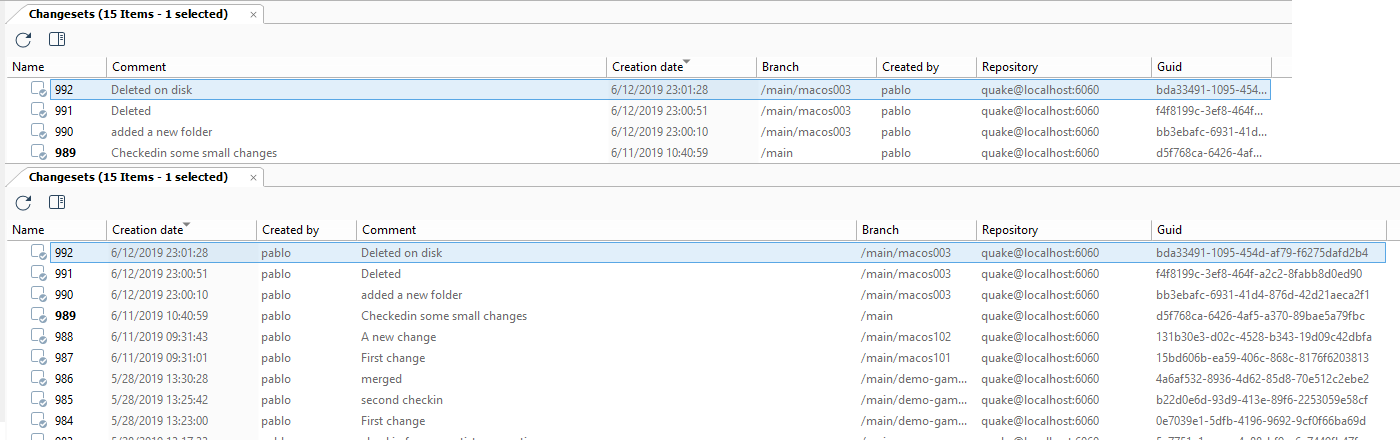Click date 5/28/2019 13:30:28

[x=159, y=379]
